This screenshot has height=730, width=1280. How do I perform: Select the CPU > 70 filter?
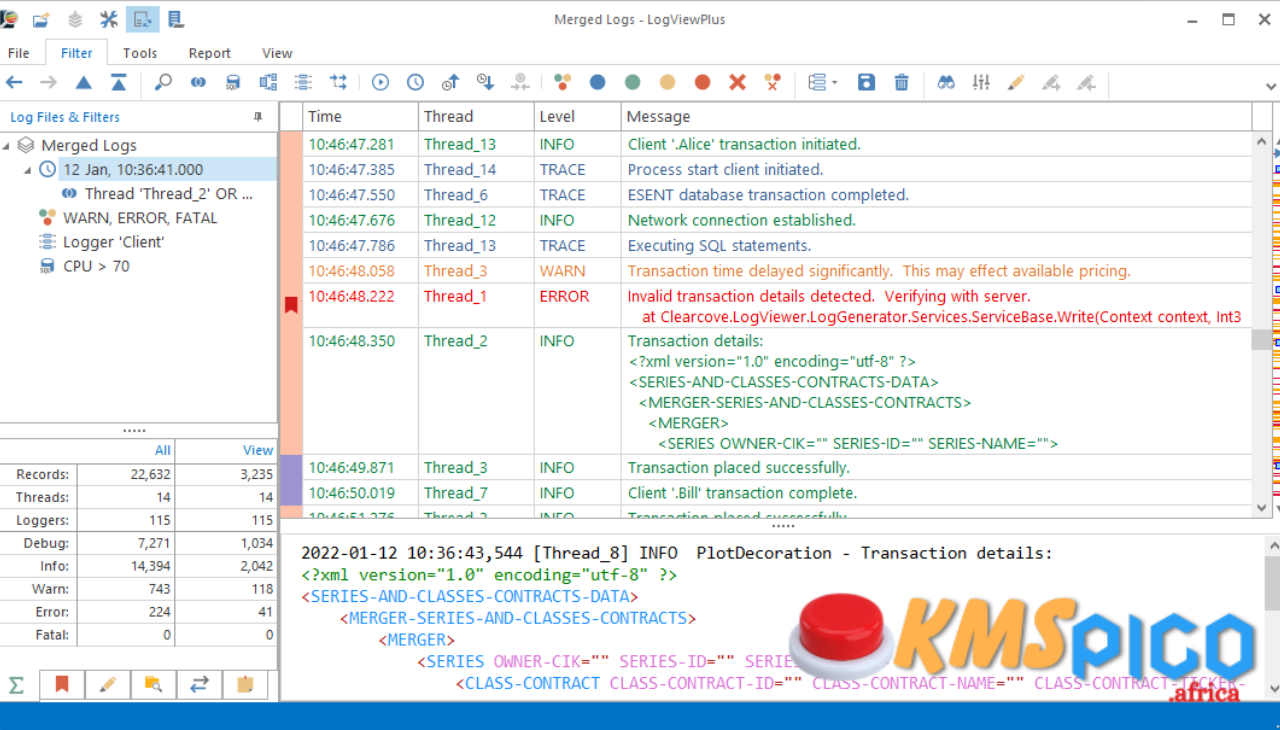(x=96, y=266)
